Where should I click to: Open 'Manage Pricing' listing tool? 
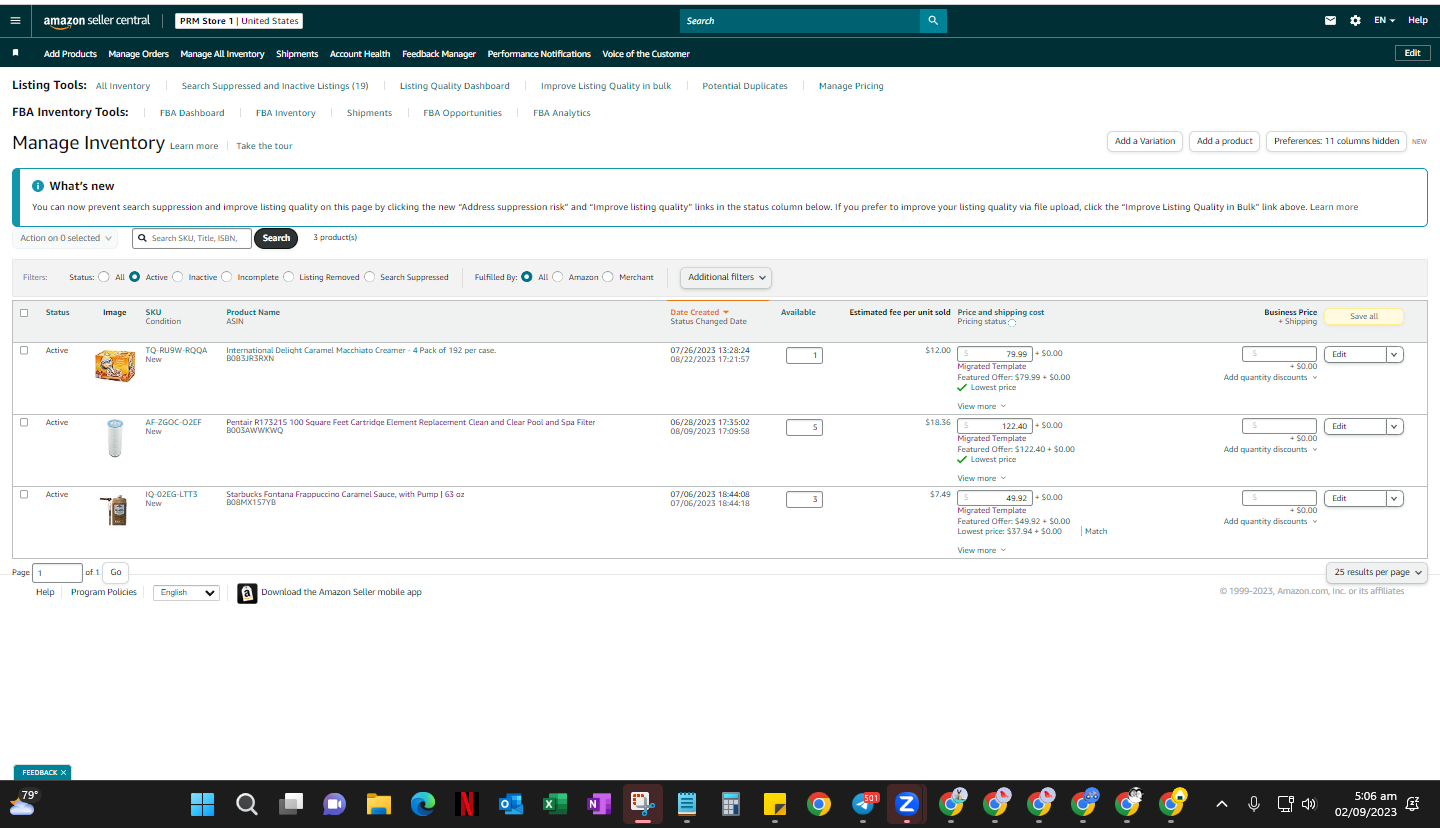pos(851,86)
